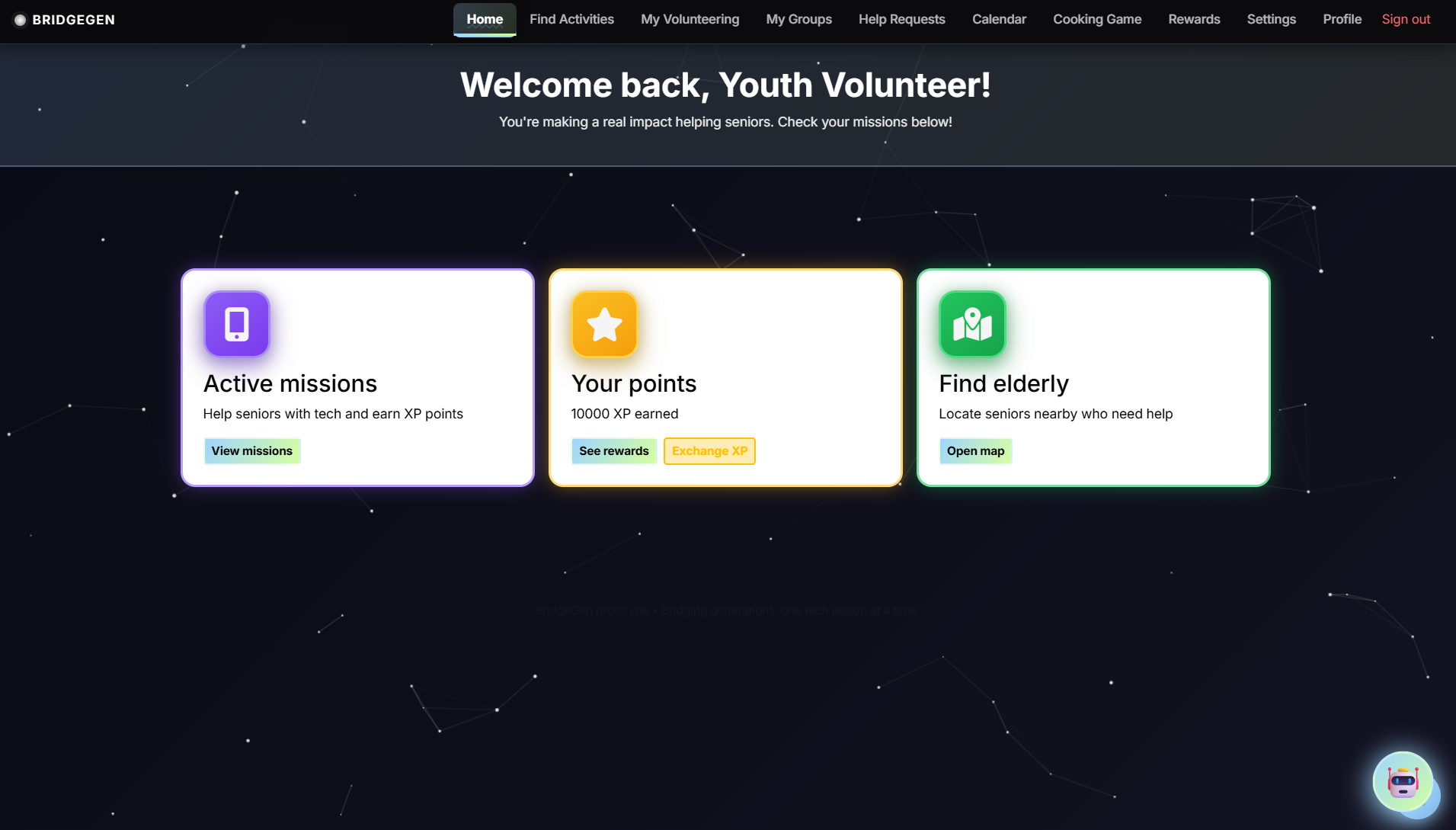Click the orange star icon on Your points
Image resolution: width=1456 pixels, height=830 pixels.
pos(604,324)
